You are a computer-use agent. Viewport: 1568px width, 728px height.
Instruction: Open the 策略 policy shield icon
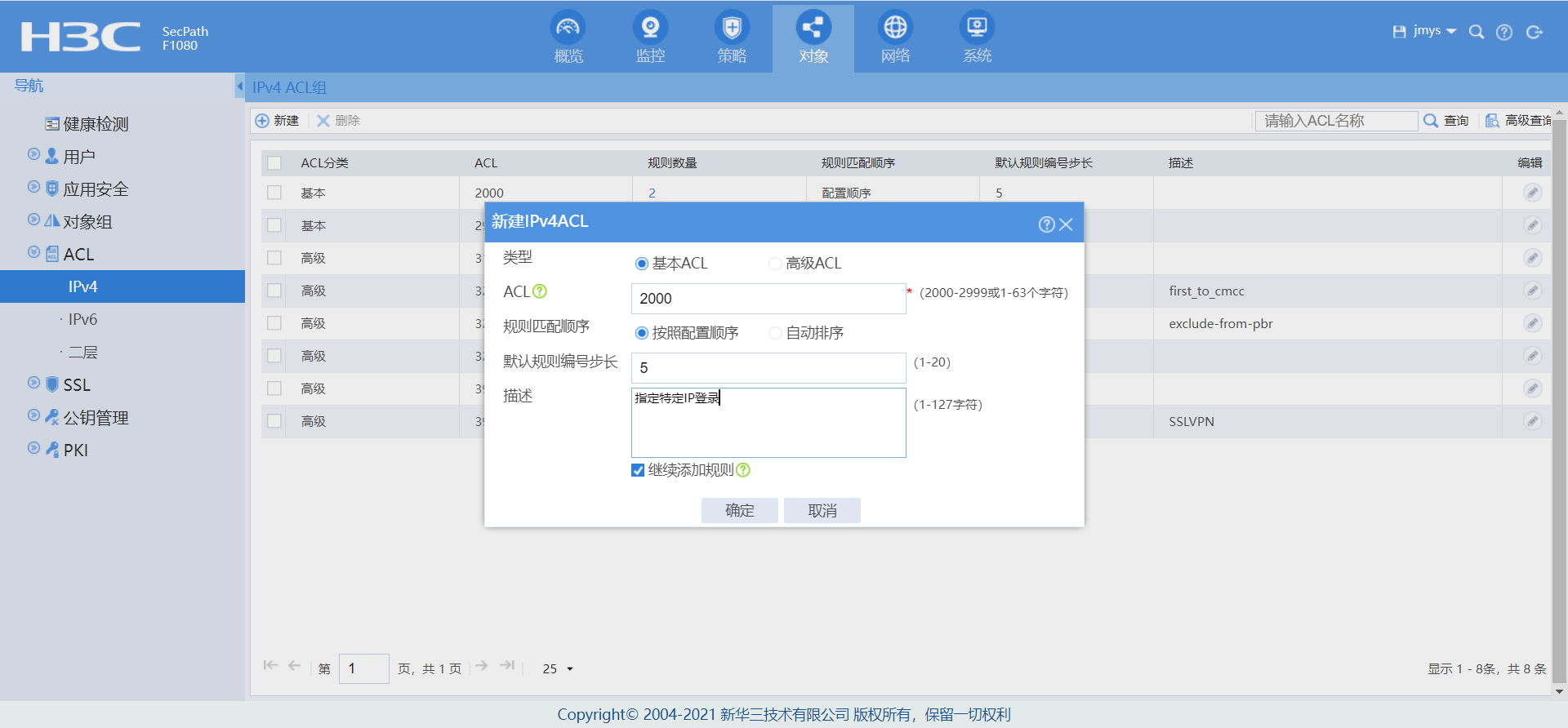[732, 28]
